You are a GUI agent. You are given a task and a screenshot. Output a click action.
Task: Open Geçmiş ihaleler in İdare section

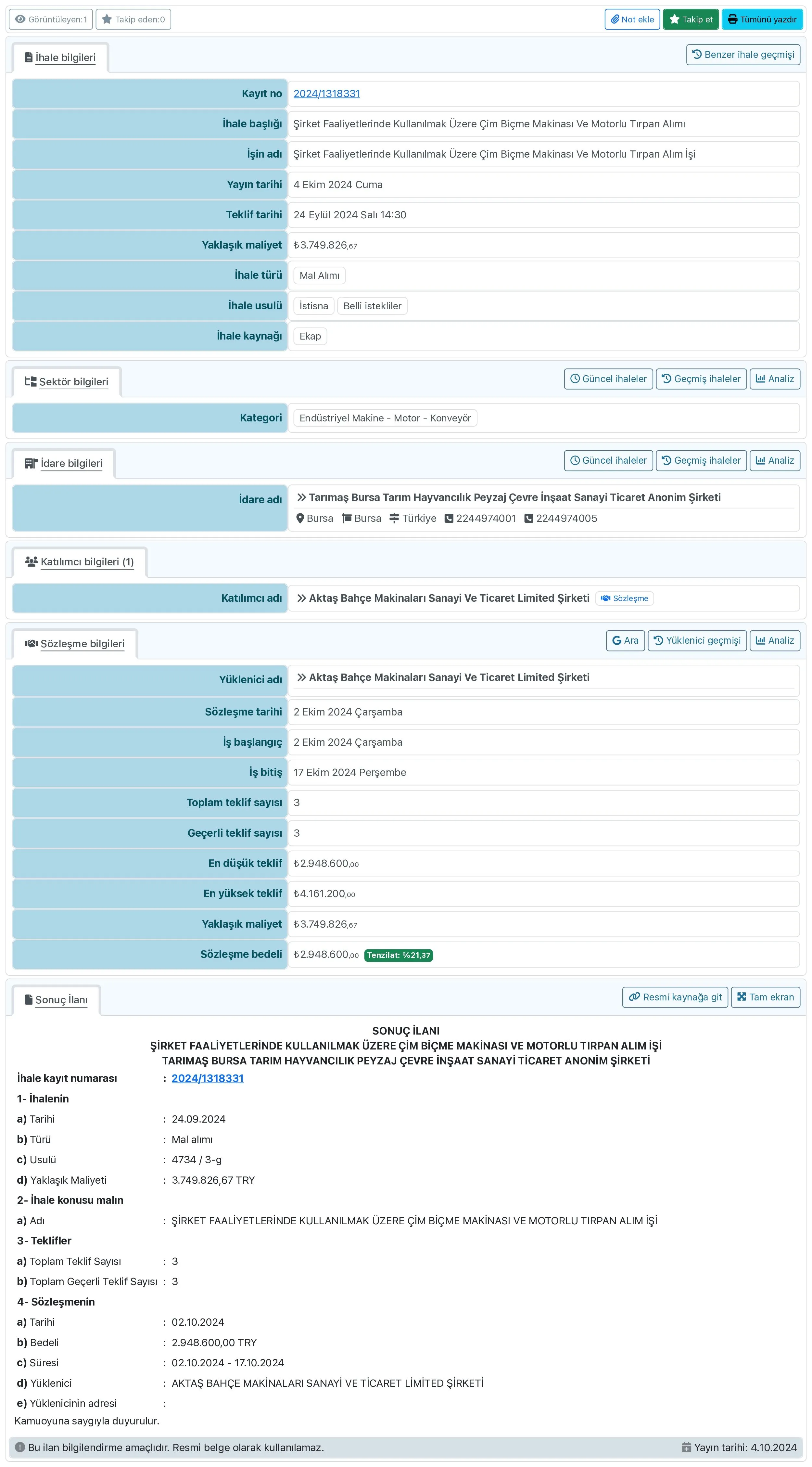tap(701, 460)
